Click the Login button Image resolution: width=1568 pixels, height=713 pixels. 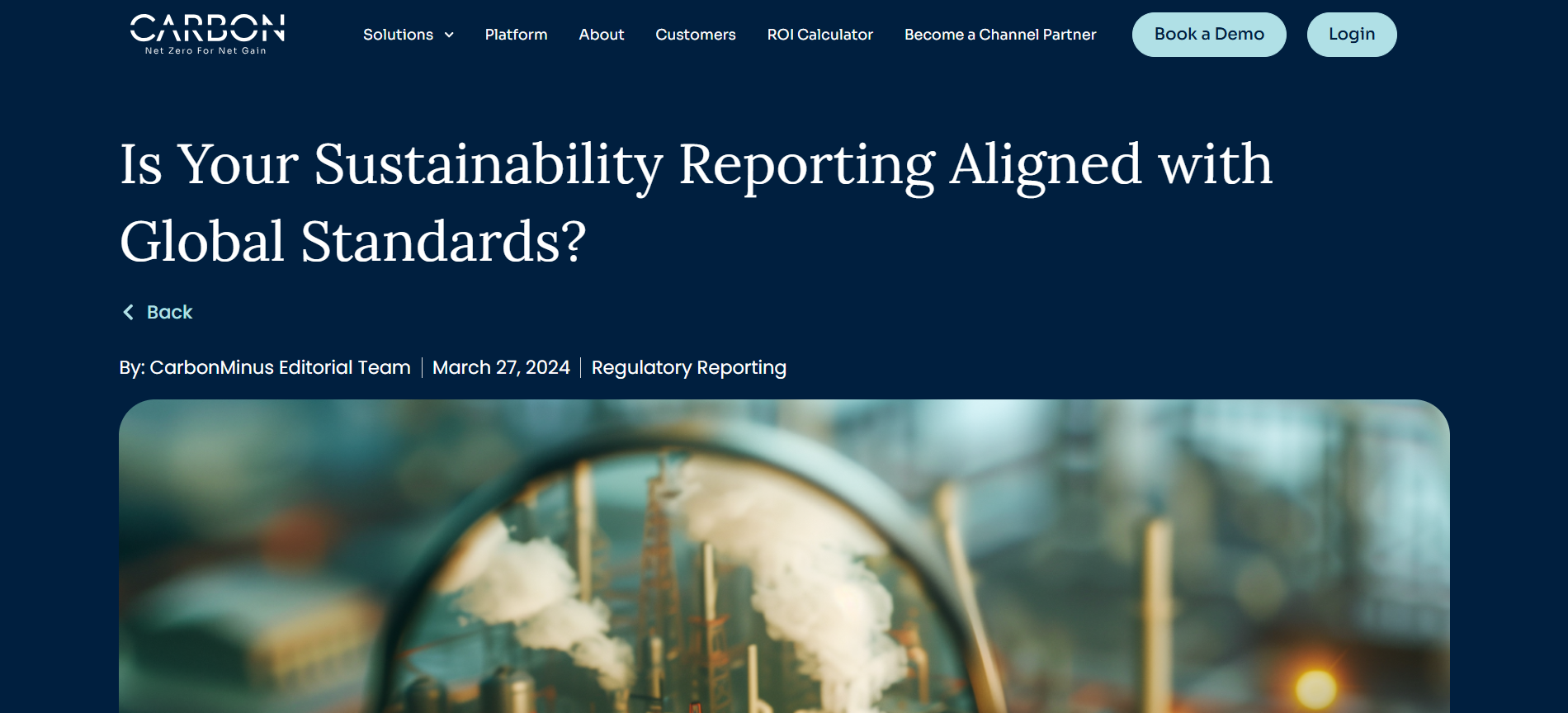click(x=1352, y=35)
